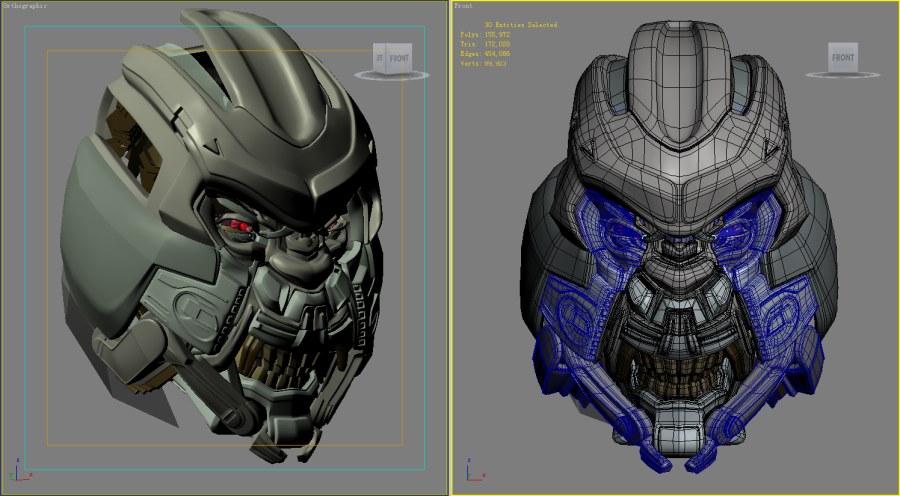Click the FRONT face on the Orthographic viewport ViewCube
900x496 pixels.
399,58
